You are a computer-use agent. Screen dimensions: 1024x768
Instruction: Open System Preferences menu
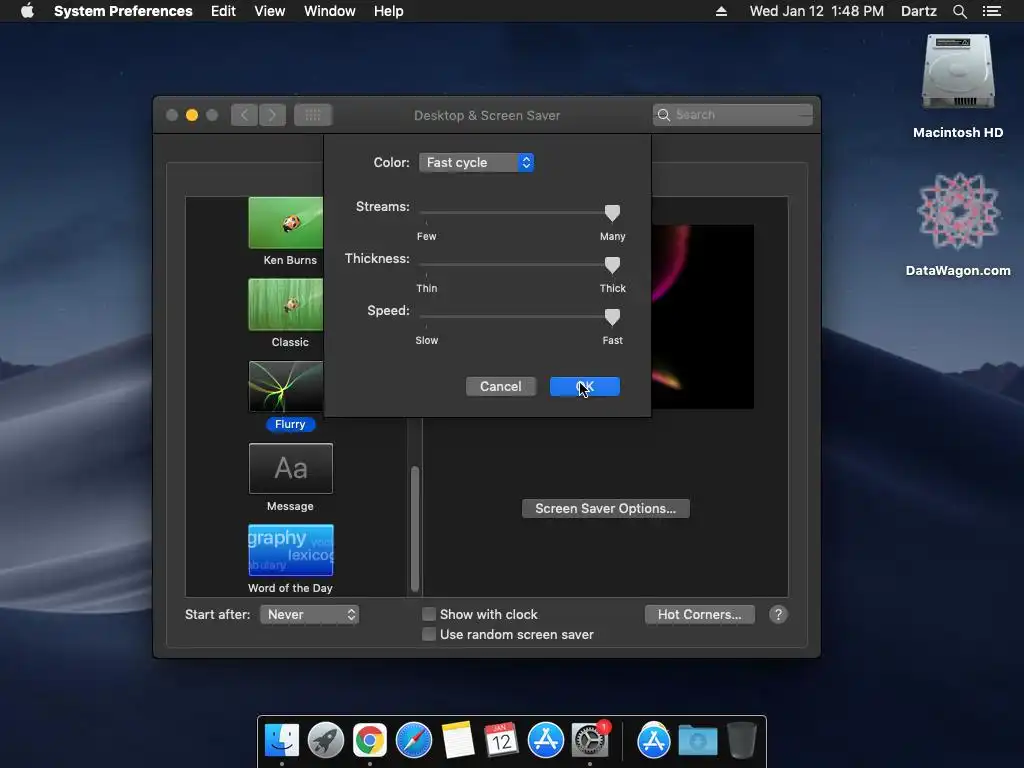pos(123,11)
